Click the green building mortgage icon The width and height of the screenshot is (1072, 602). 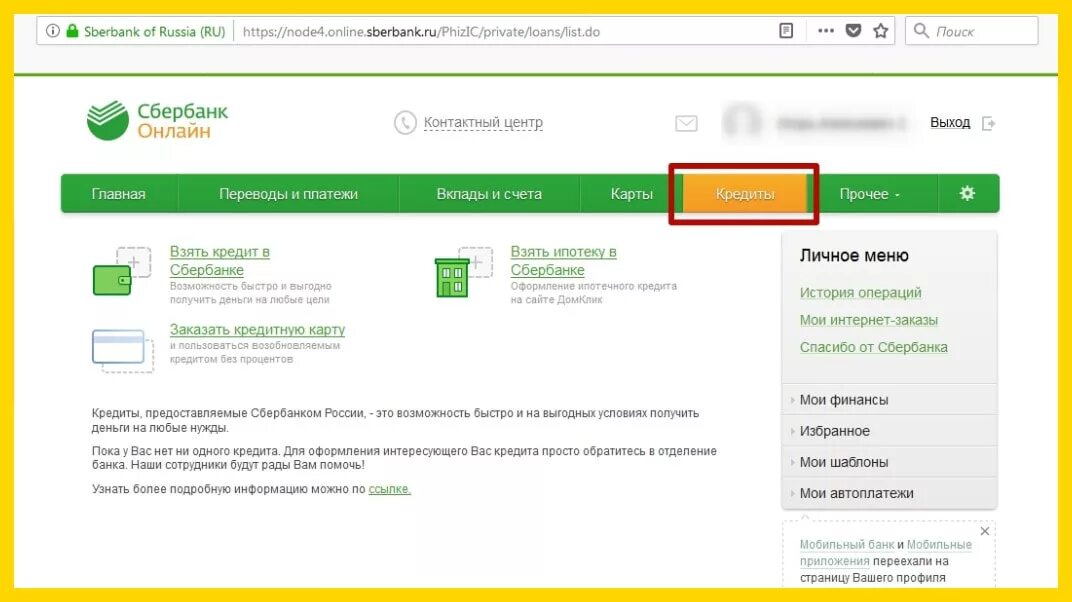pos(463,272)
